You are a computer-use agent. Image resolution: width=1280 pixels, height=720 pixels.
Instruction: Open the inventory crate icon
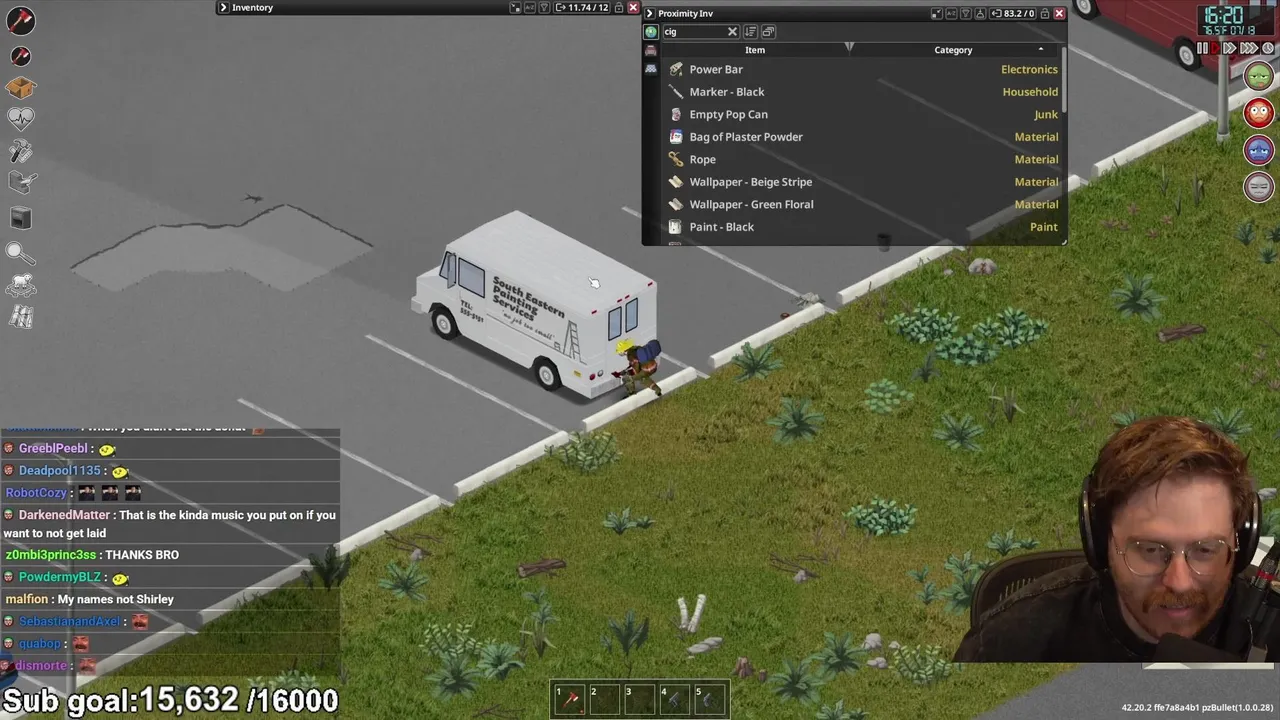(21, 88)
